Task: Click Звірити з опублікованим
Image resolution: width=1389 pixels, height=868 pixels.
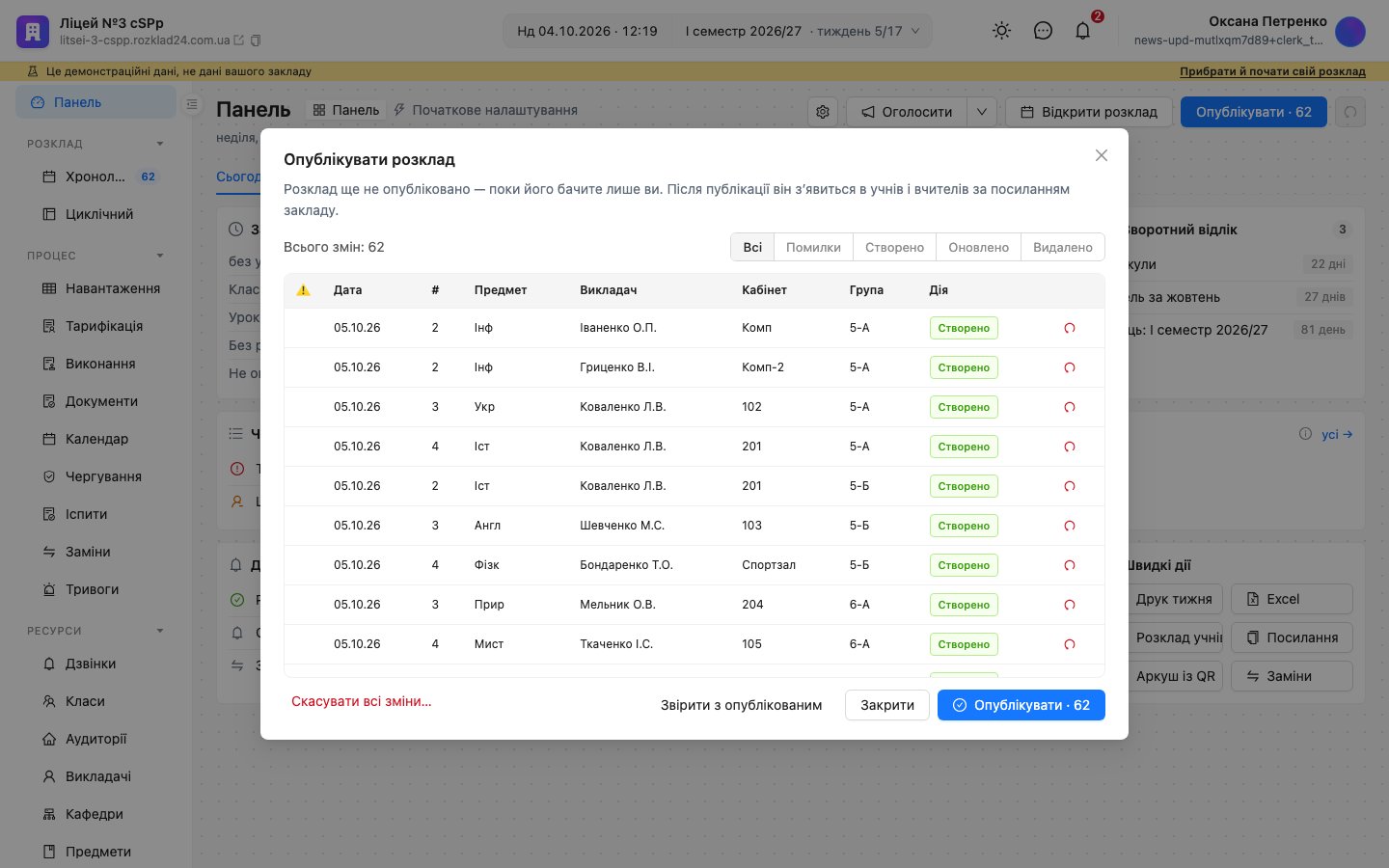Action: (741, 705)
